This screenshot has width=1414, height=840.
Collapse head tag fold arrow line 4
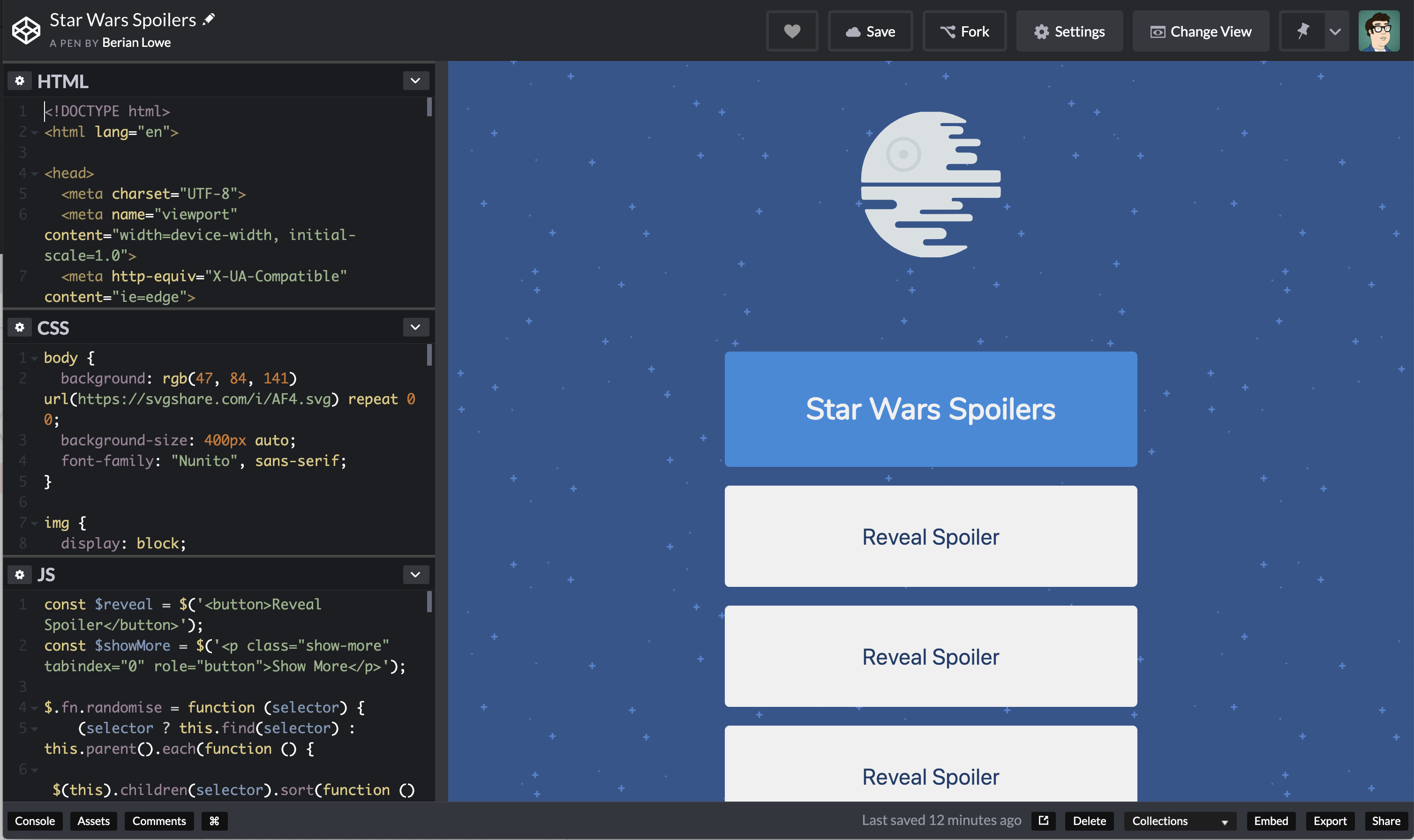35,174
